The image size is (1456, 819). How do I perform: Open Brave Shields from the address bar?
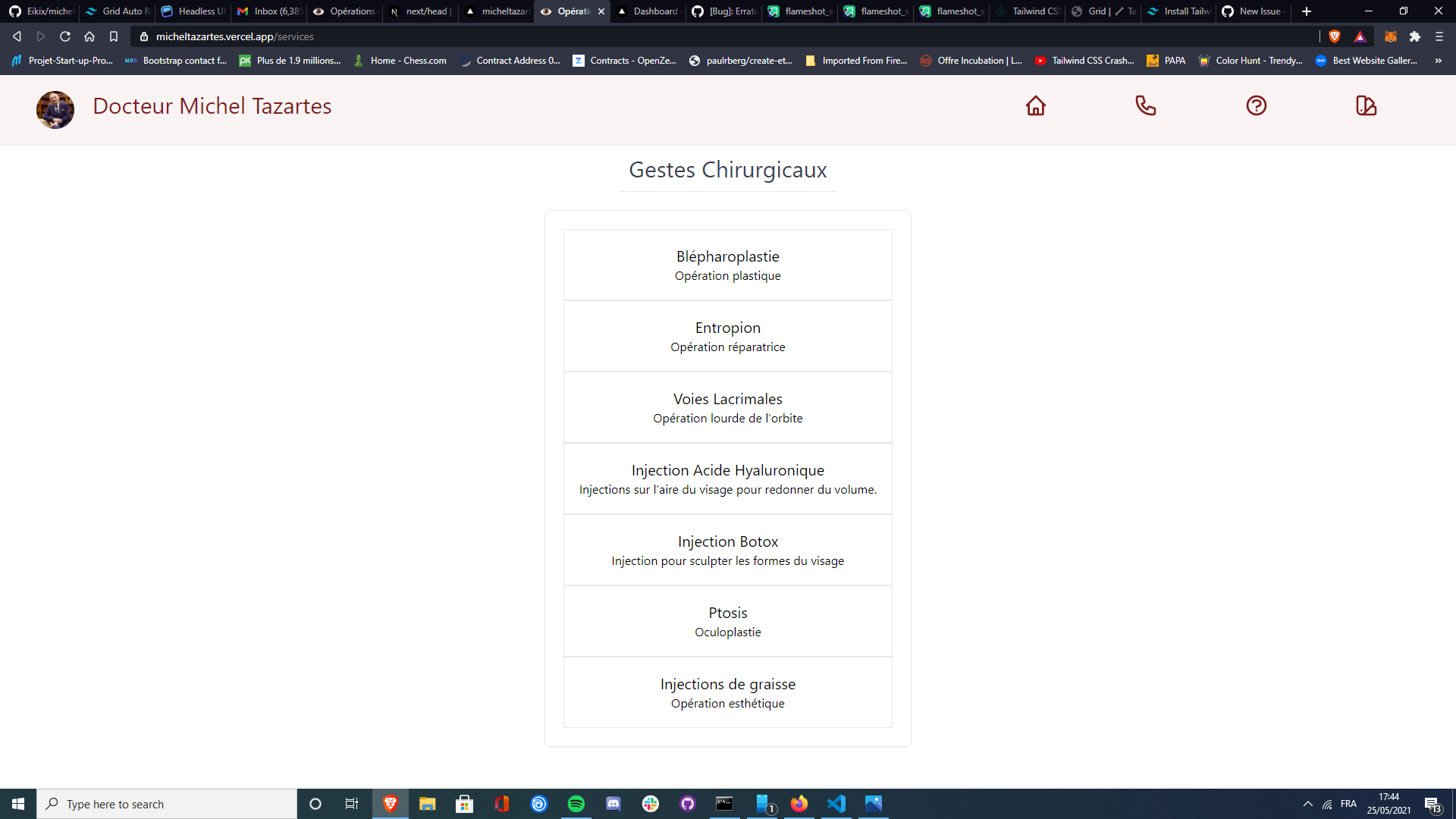1336,36
